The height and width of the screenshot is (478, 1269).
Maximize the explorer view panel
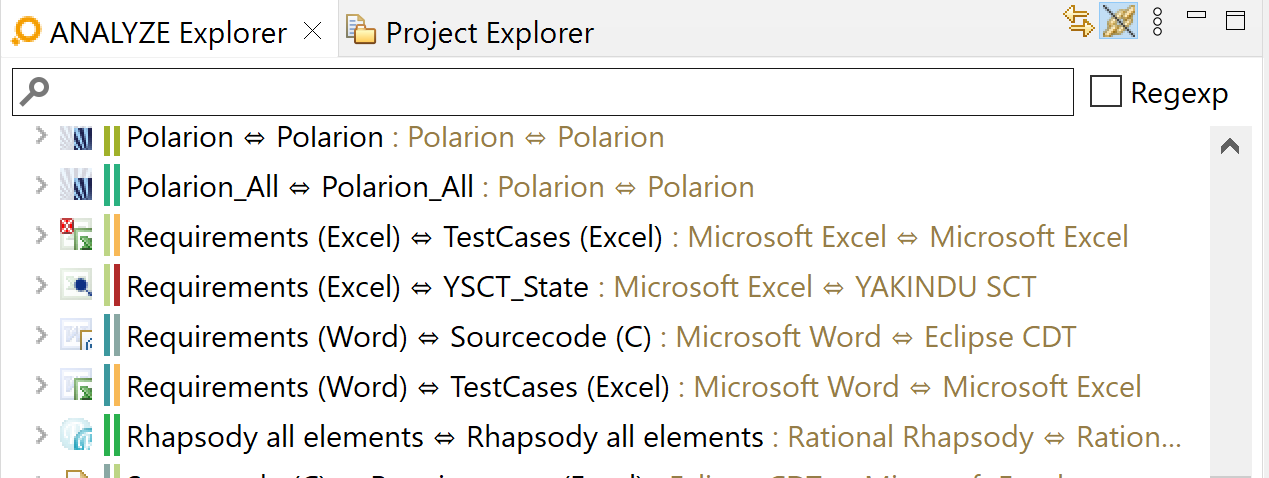coord(1235,20)
